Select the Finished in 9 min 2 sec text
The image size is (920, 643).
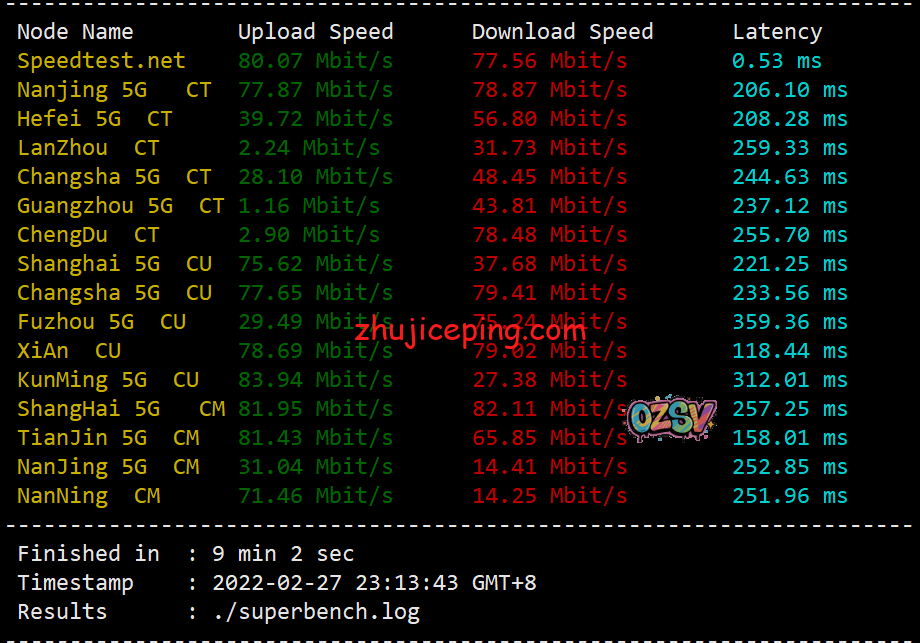(x=185, y=554)
